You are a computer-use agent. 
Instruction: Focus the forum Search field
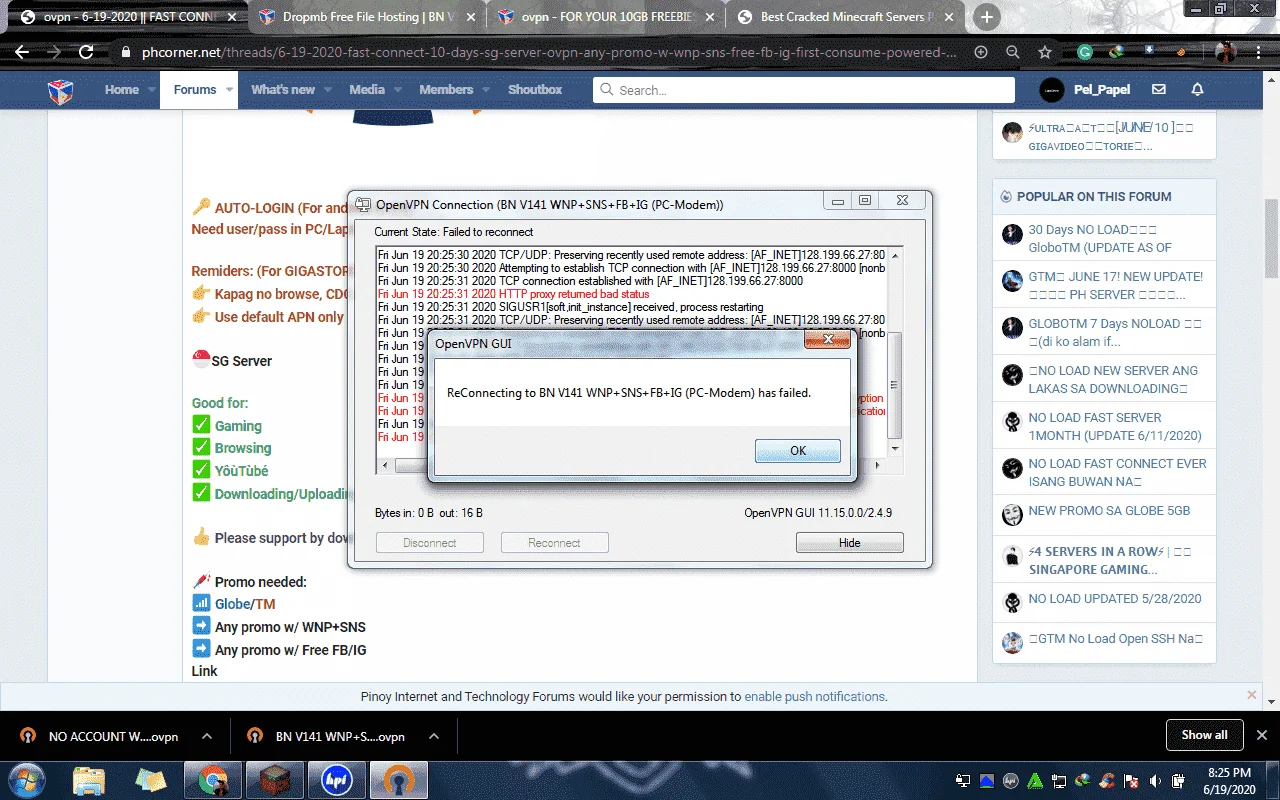click(x=804, y=90)
